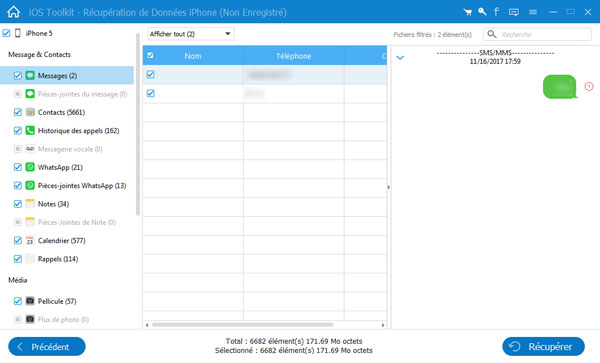Viewport: 600px width, 363px height.
Task: Click the panel splitter collapse arrow
Action: [x=388, y=187]
